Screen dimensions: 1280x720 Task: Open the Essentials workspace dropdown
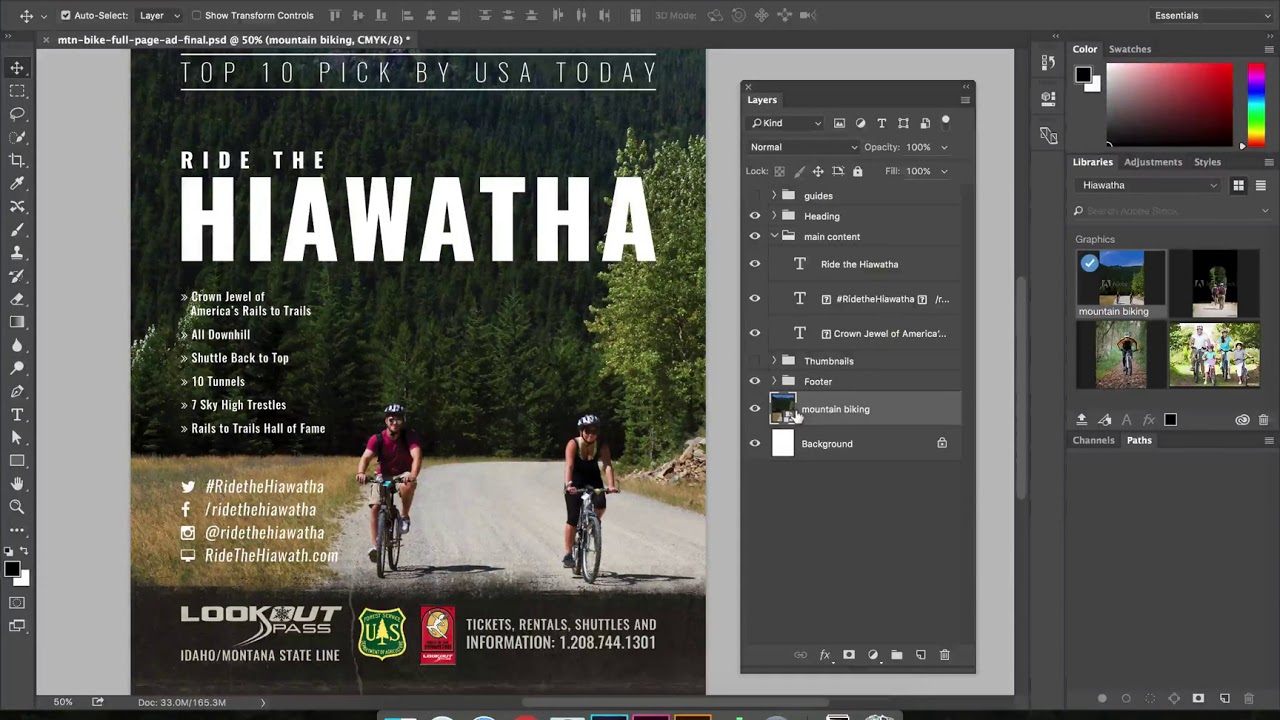click(1210, 15)
